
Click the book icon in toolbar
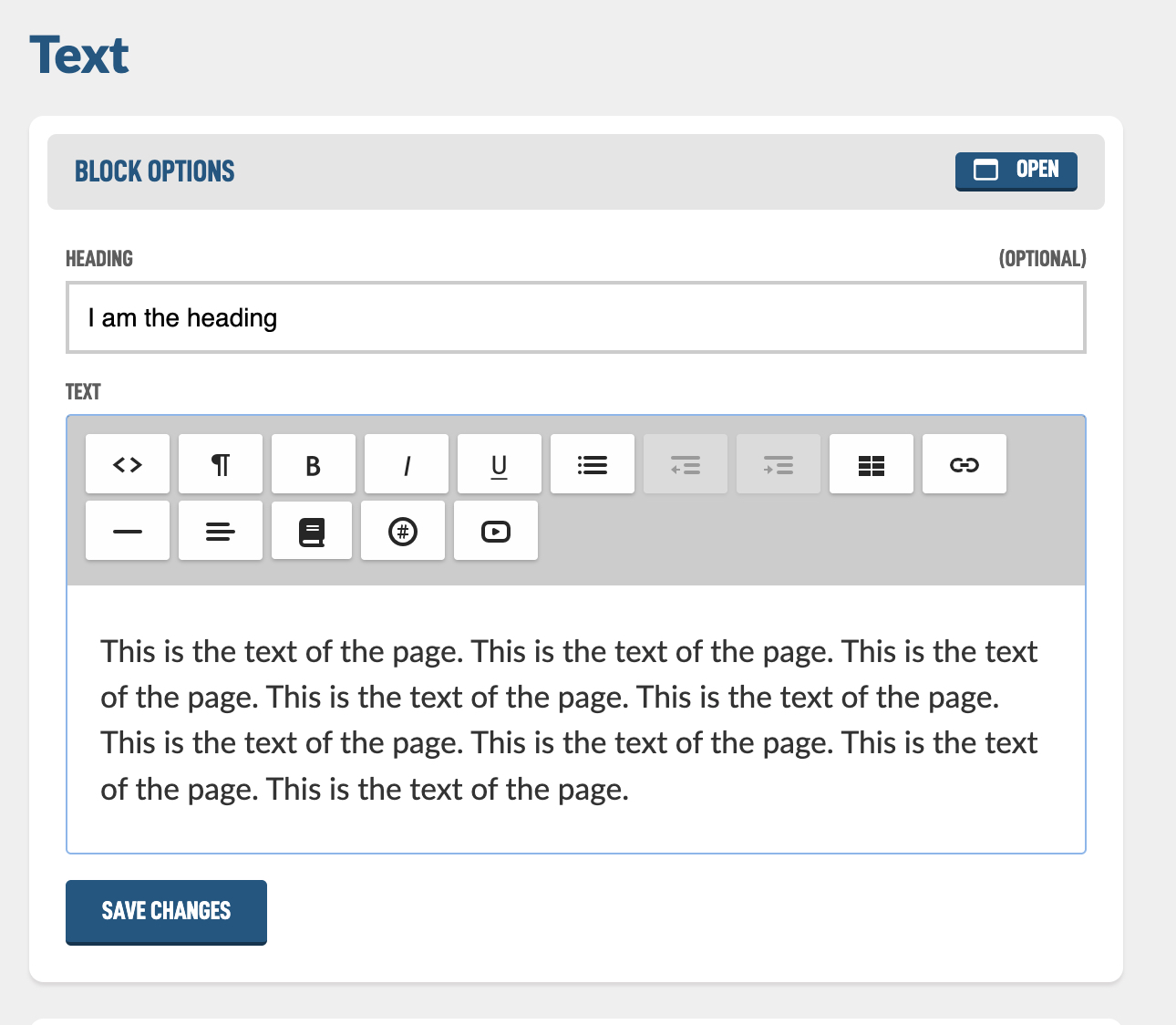(312, 531)
